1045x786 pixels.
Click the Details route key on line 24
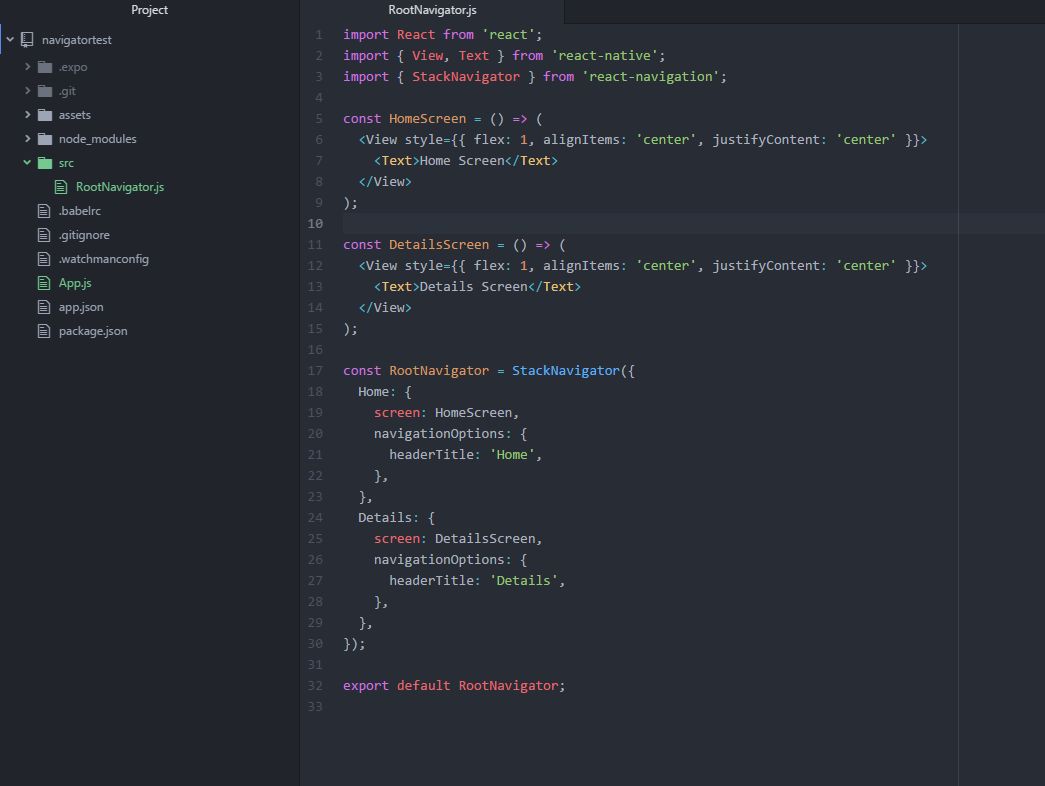click(x=384, y=518)
